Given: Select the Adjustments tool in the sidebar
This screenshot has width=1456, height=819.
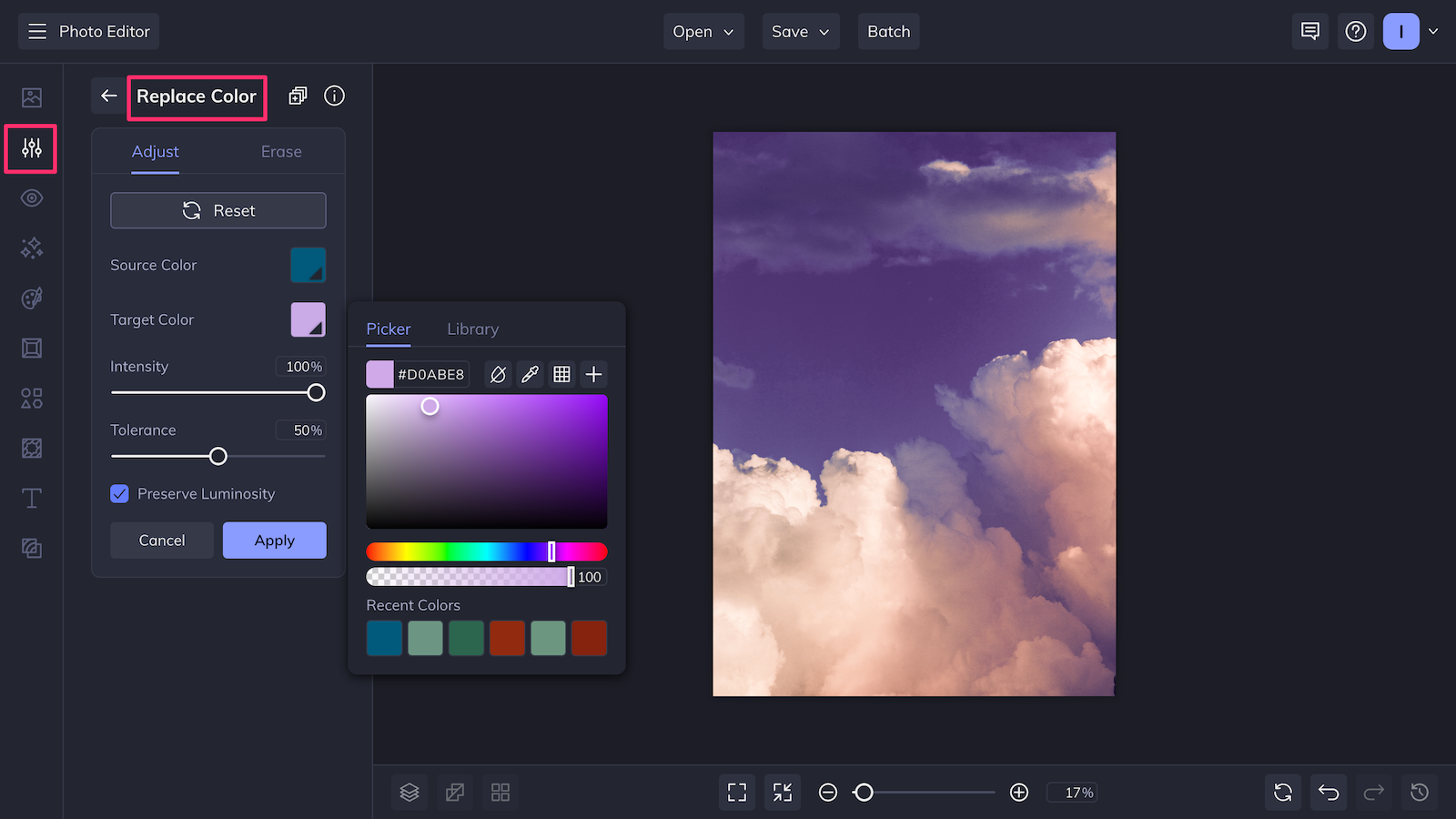Looking at the screenshot, I should click(x=31, y=148).
